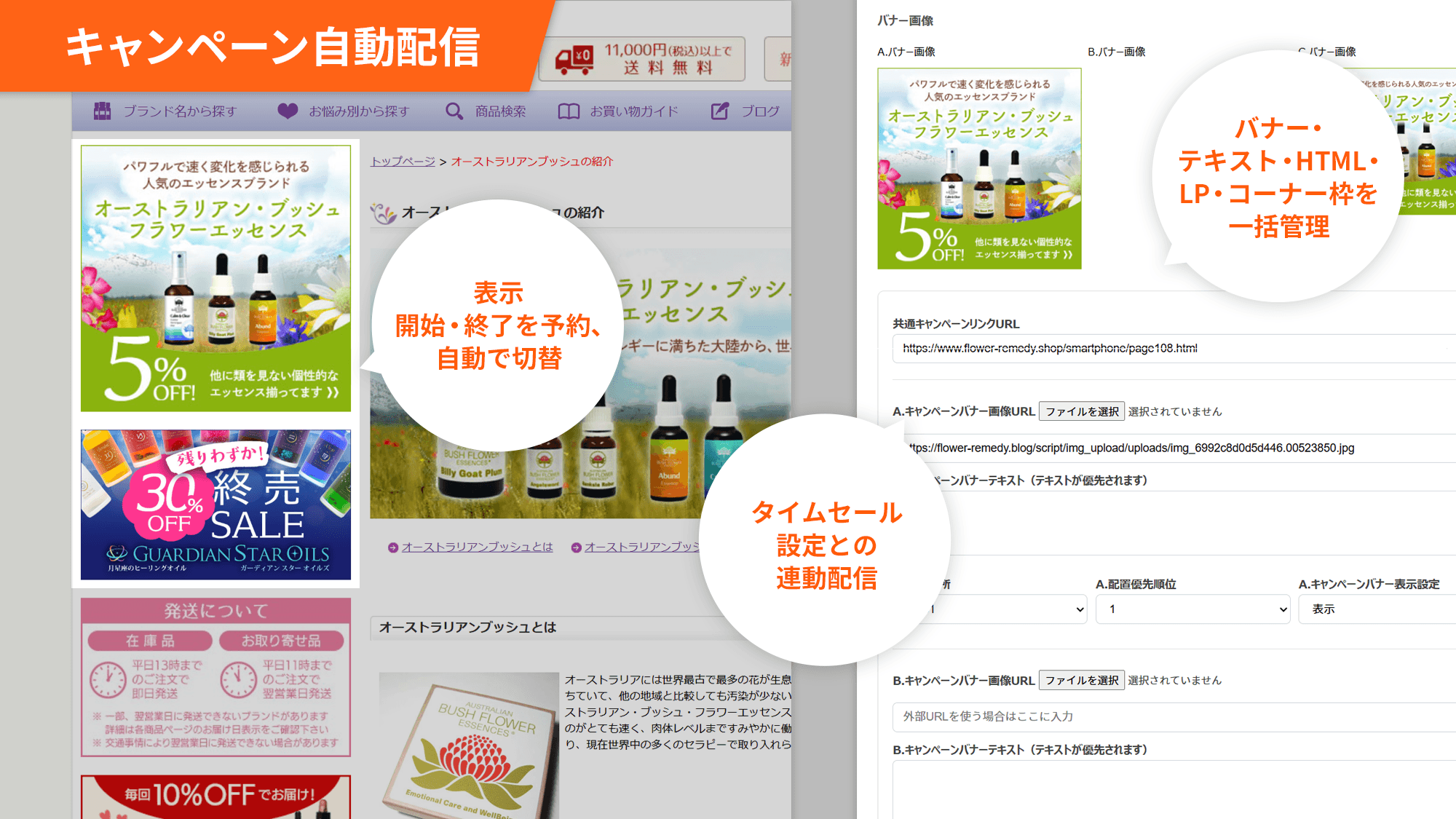Viewport: 1456px width, 819px height.
Task: Open お買い物ガイド menu item
Action: (x=634, y=111)
